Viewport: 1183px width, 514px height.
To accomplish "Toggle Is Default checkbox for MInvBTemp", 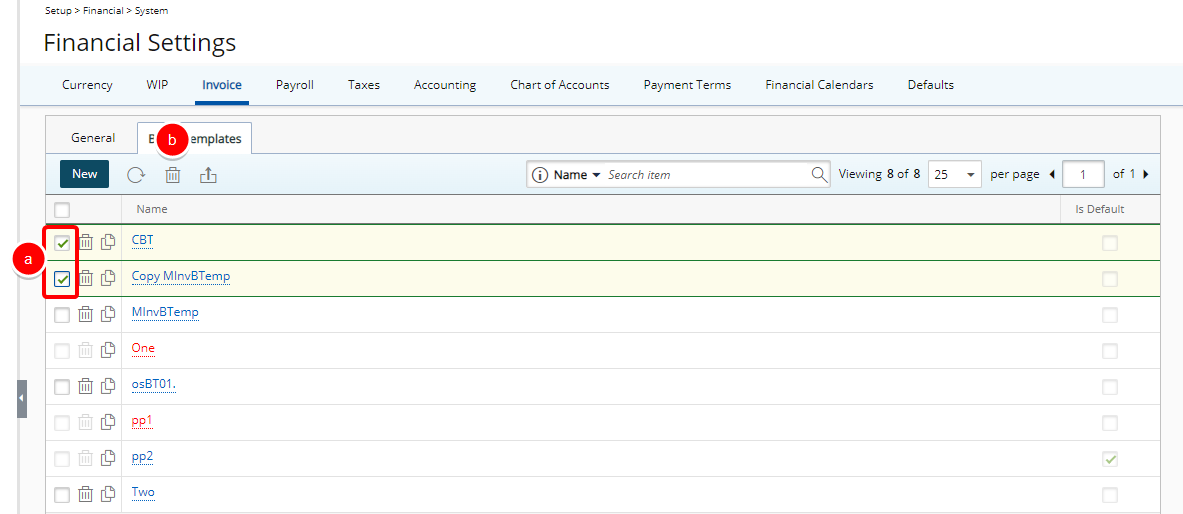I will [1110, 315].
